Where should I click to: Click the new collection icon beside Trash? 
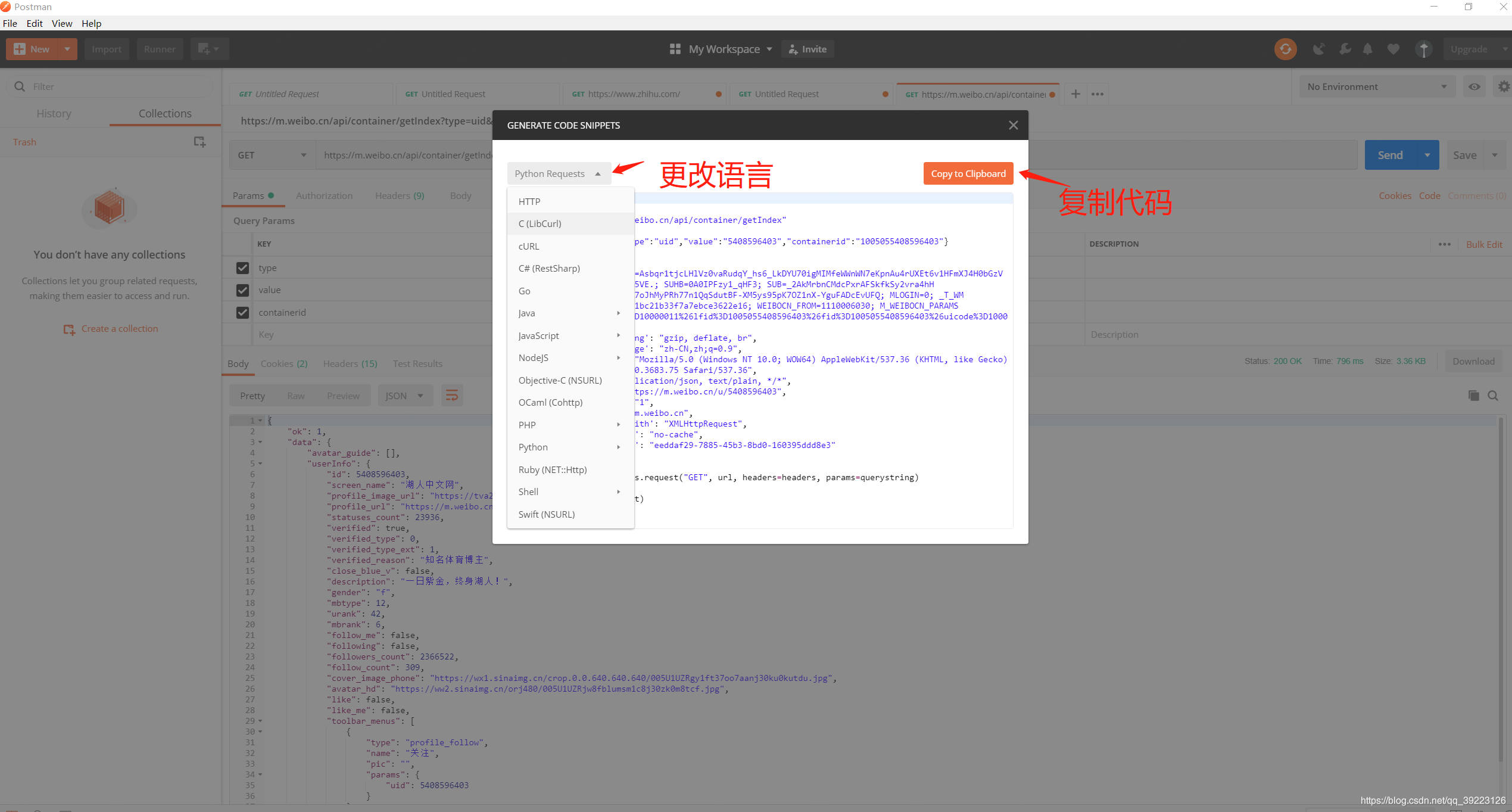pos(199,142)
